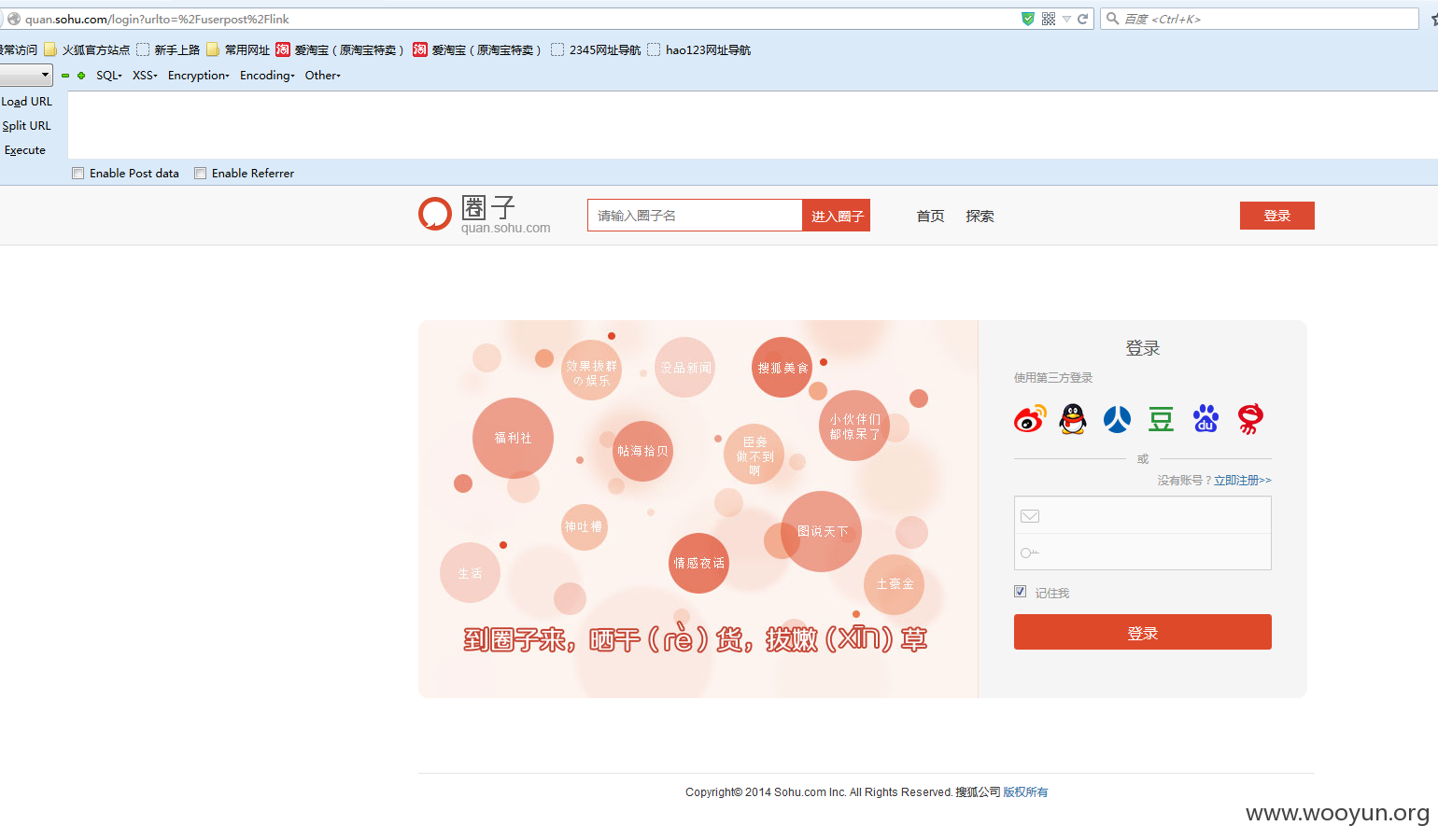Click the HackBar URL text area
The height and width of the screenshot is (840, 1438).
point(753,125)
